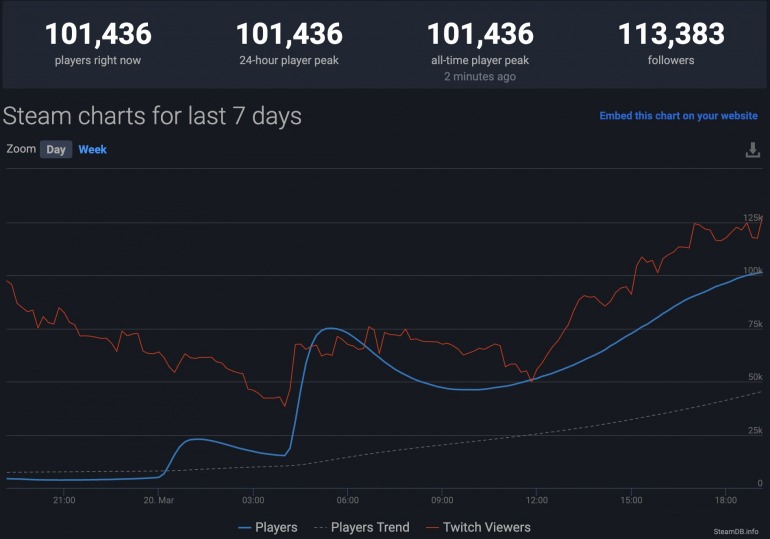Click the 125k y-axis label
The height and width of the screenshot is (539, 770).
tap(752, 218)
